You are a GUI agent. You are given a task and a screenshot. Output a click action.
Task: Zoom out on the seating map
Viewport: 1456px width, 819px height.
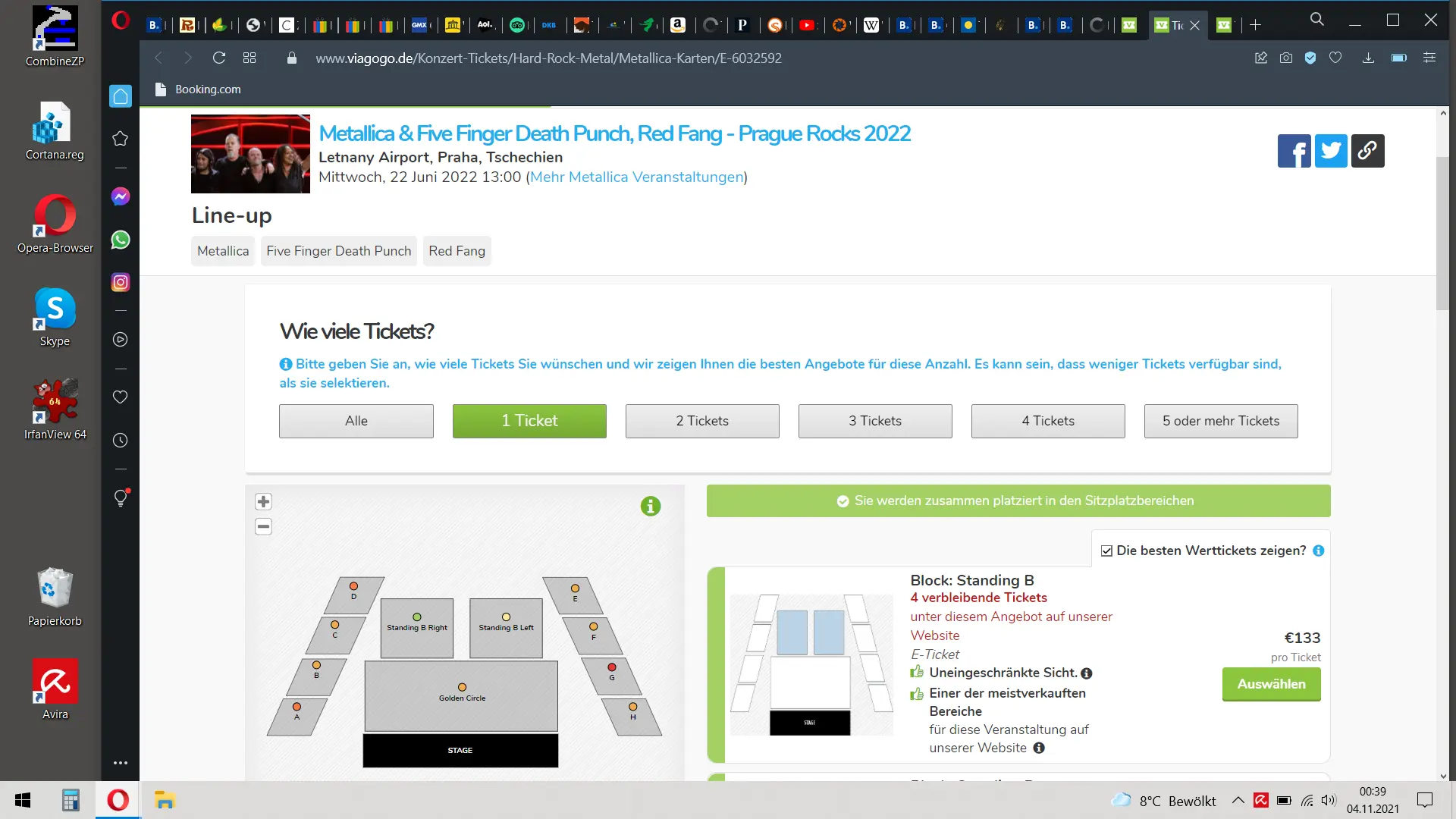click(263, 526)
